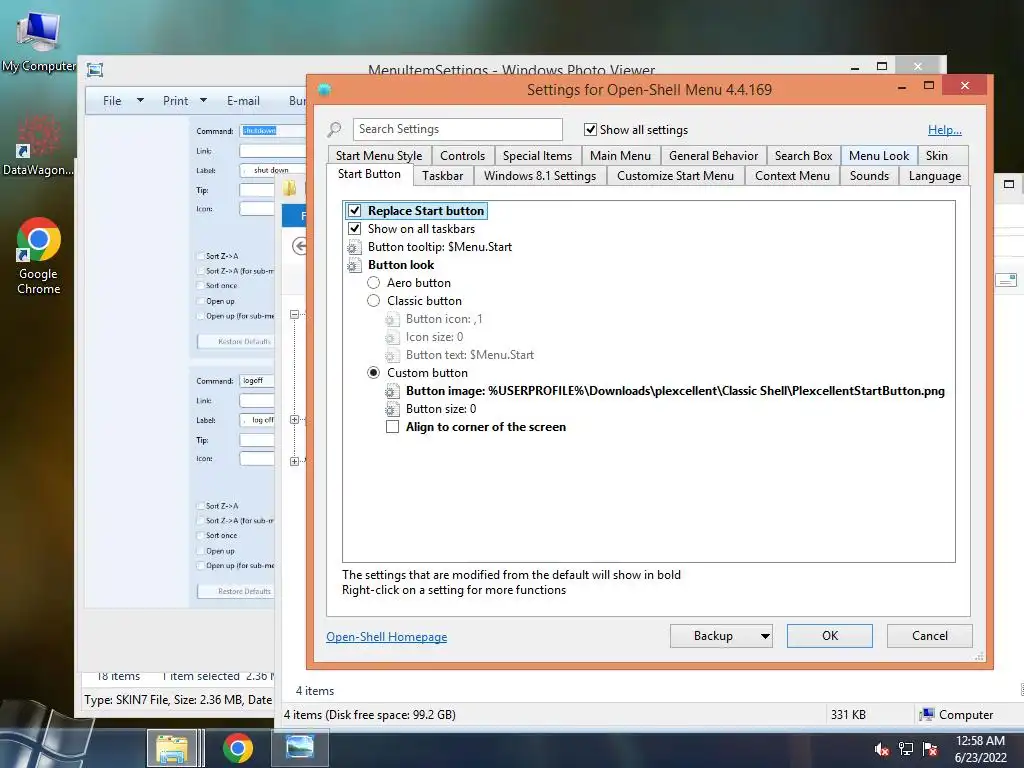
Task: Open the Backup dropdown arrow
Action: [x=765, y=636]
